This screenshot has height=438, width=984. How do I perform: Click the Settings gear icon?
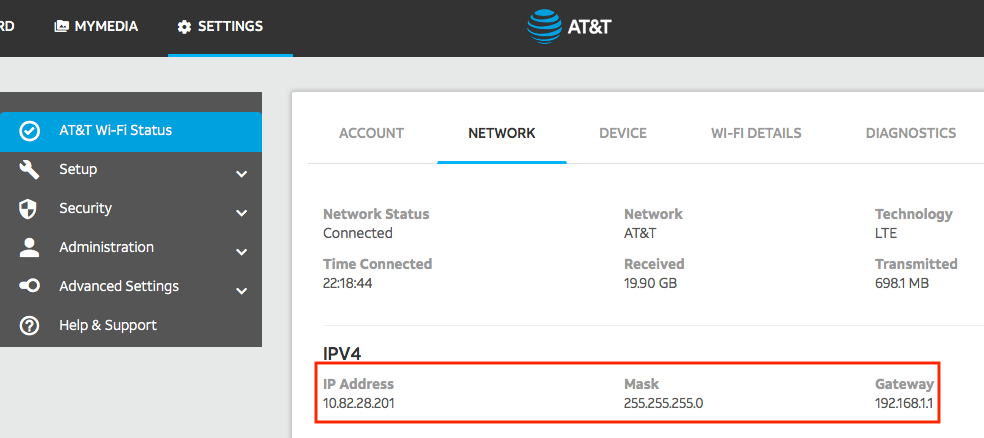coord(184,27)
